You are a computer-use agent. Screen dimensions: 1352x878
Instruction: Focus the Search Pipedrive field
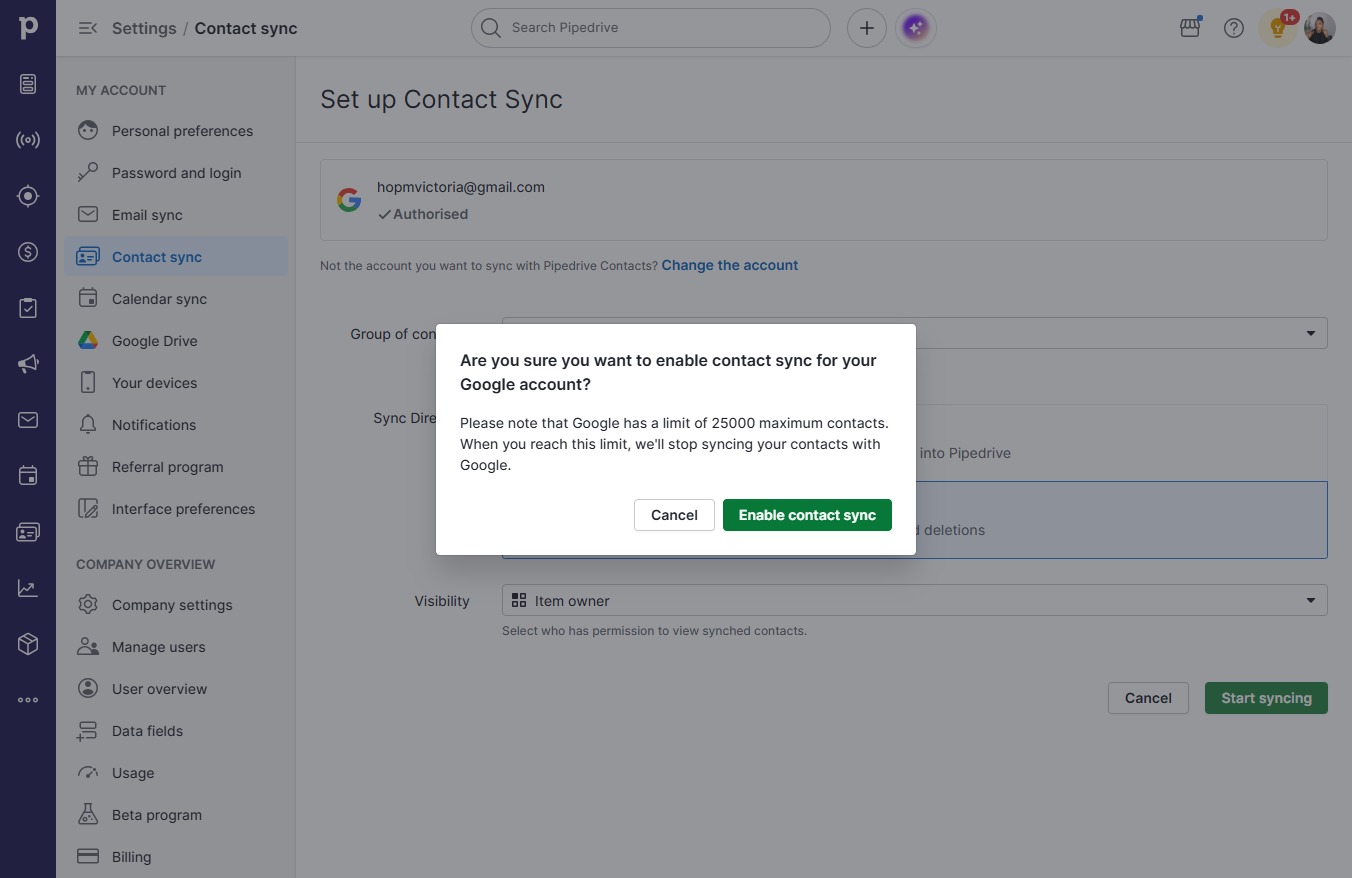[651, 28]
